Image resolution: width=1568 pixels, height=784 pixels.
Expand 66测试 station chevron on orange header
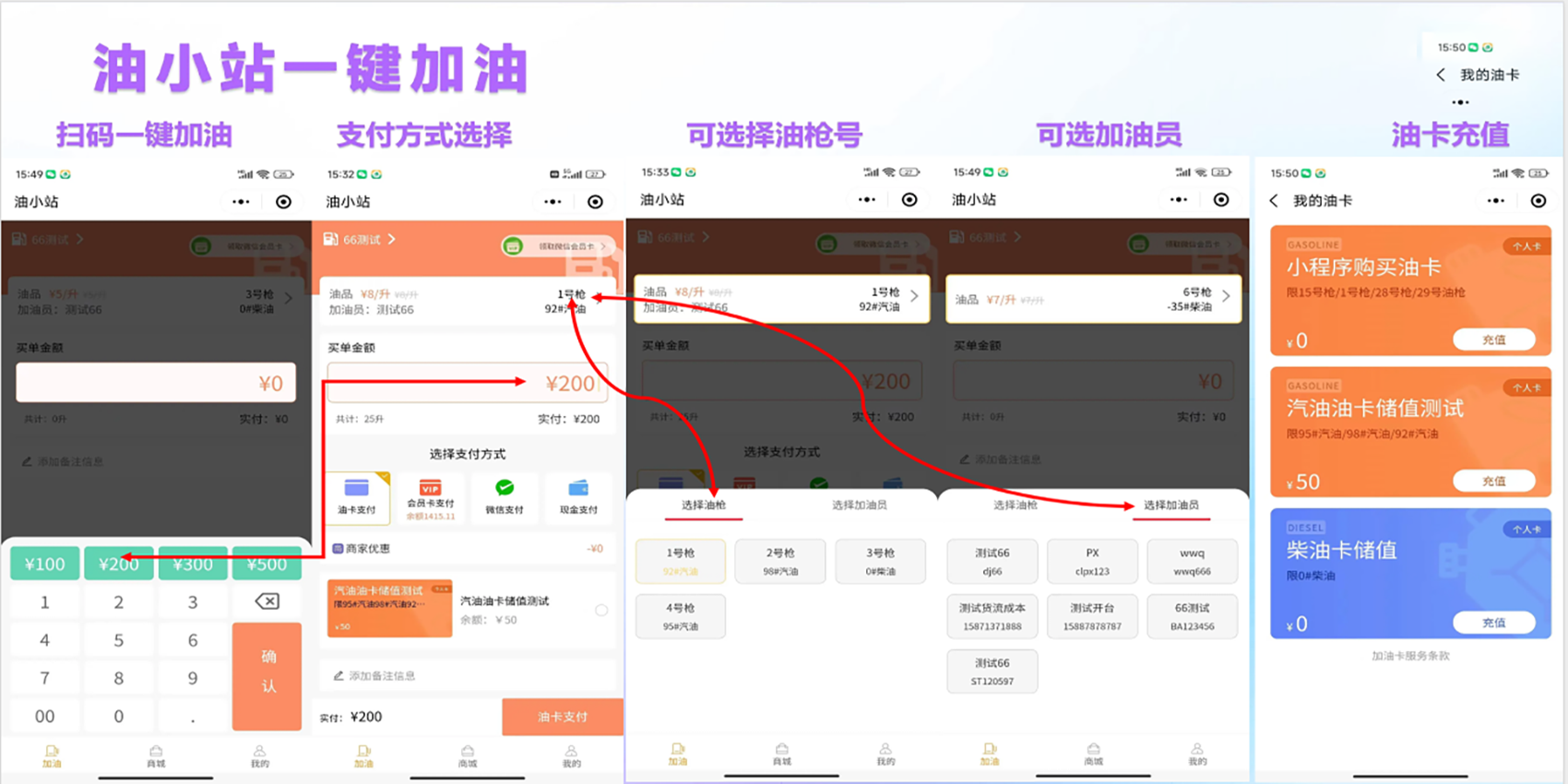392,239
